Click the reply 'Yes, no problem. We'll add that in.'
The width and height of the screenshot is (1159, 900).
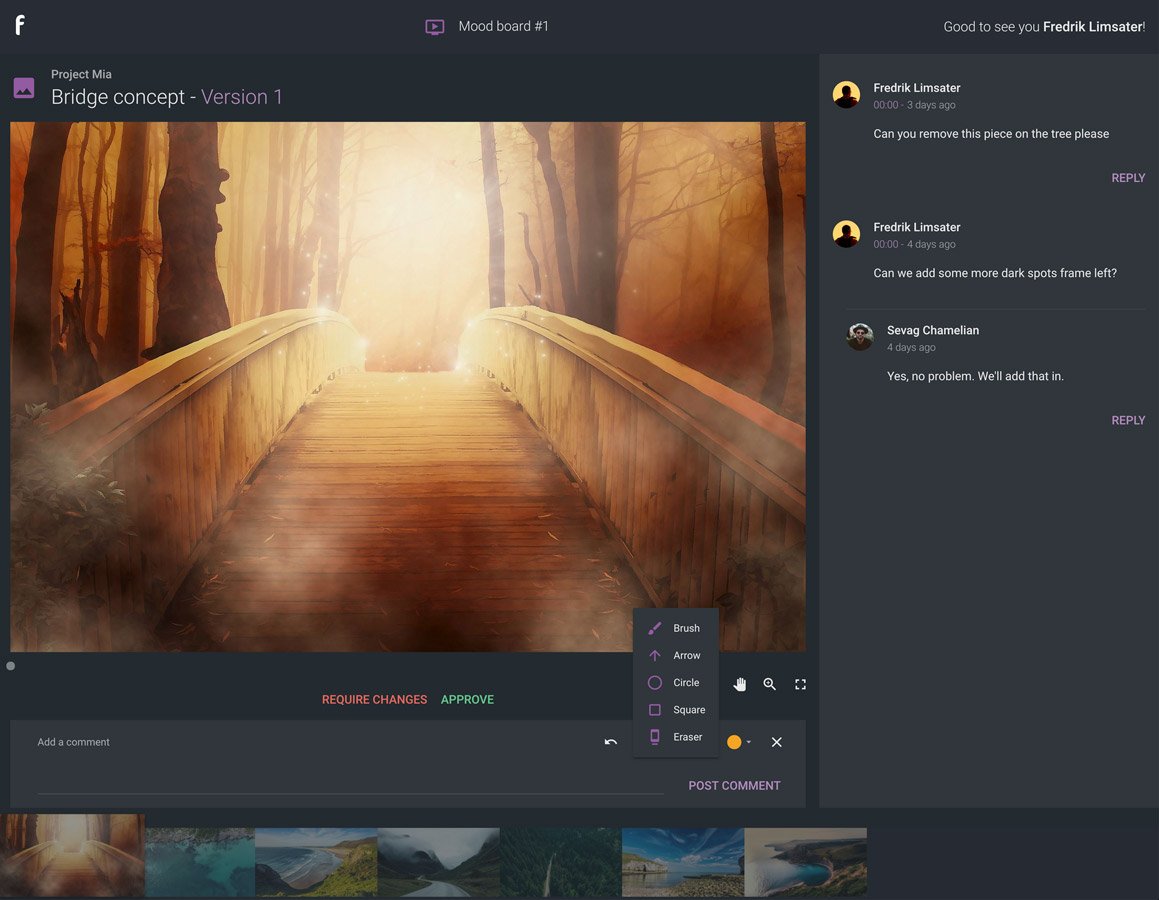coord(976,376)
